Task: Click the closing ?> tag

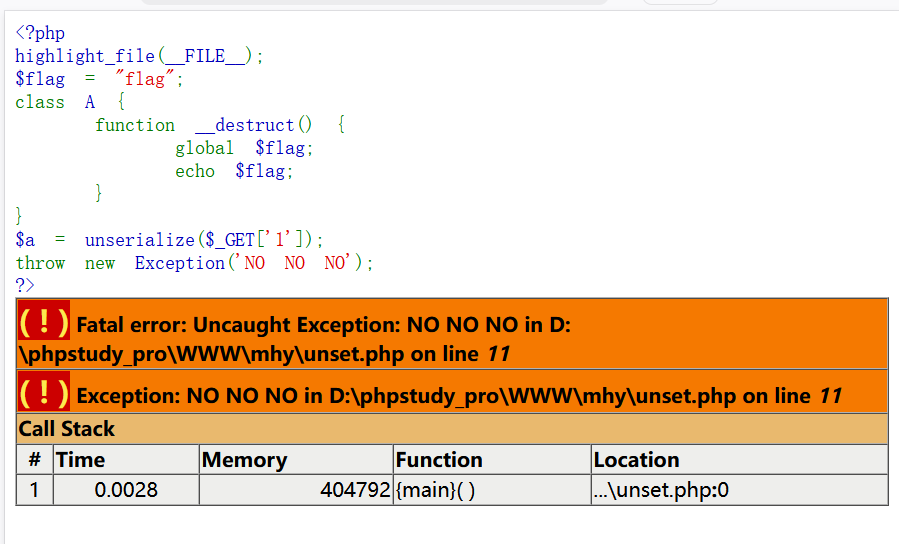Action: (x=25, y=285)
